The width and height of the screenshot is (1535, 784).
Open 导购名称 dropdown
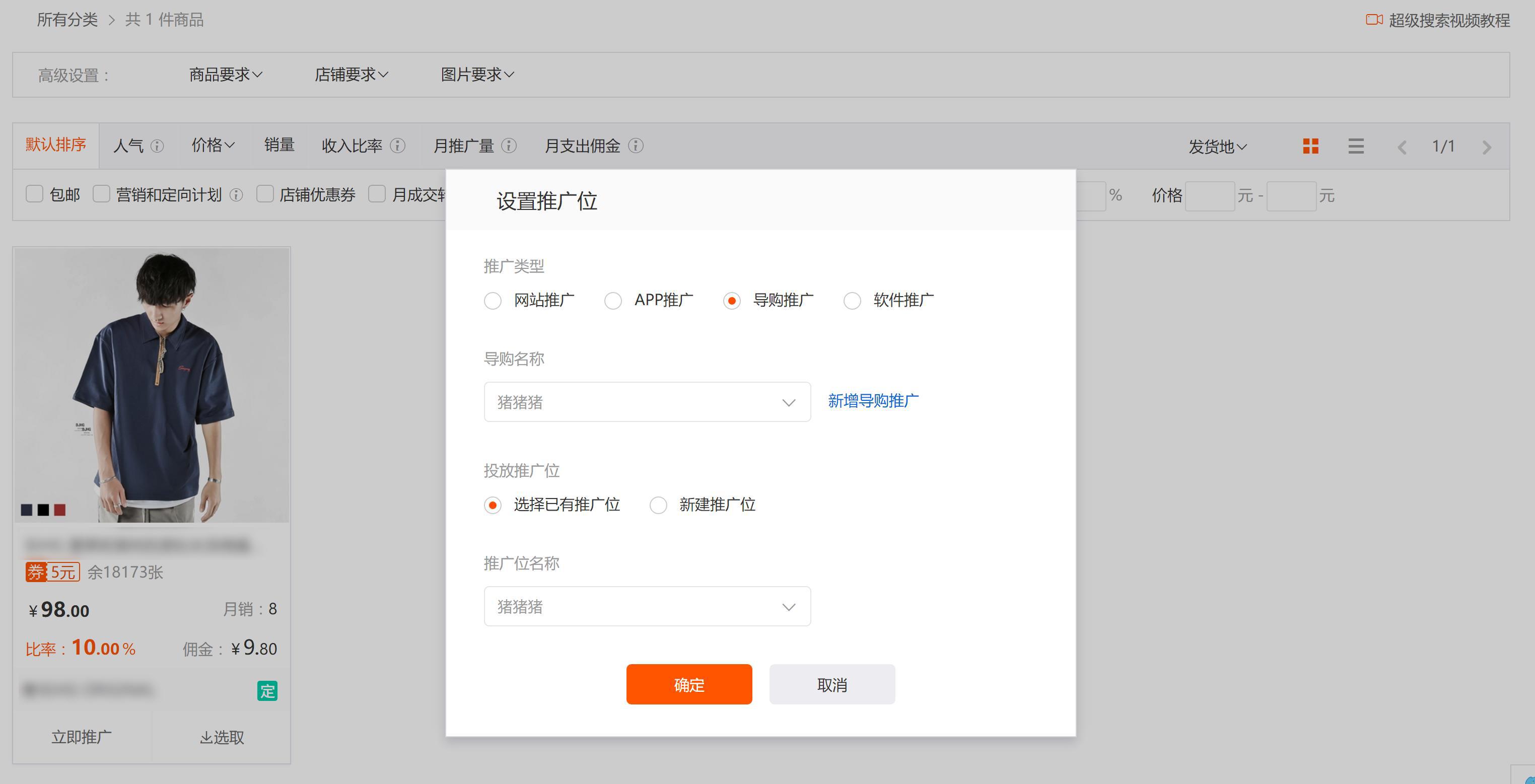pyautogui.click(x=647, y=402)
